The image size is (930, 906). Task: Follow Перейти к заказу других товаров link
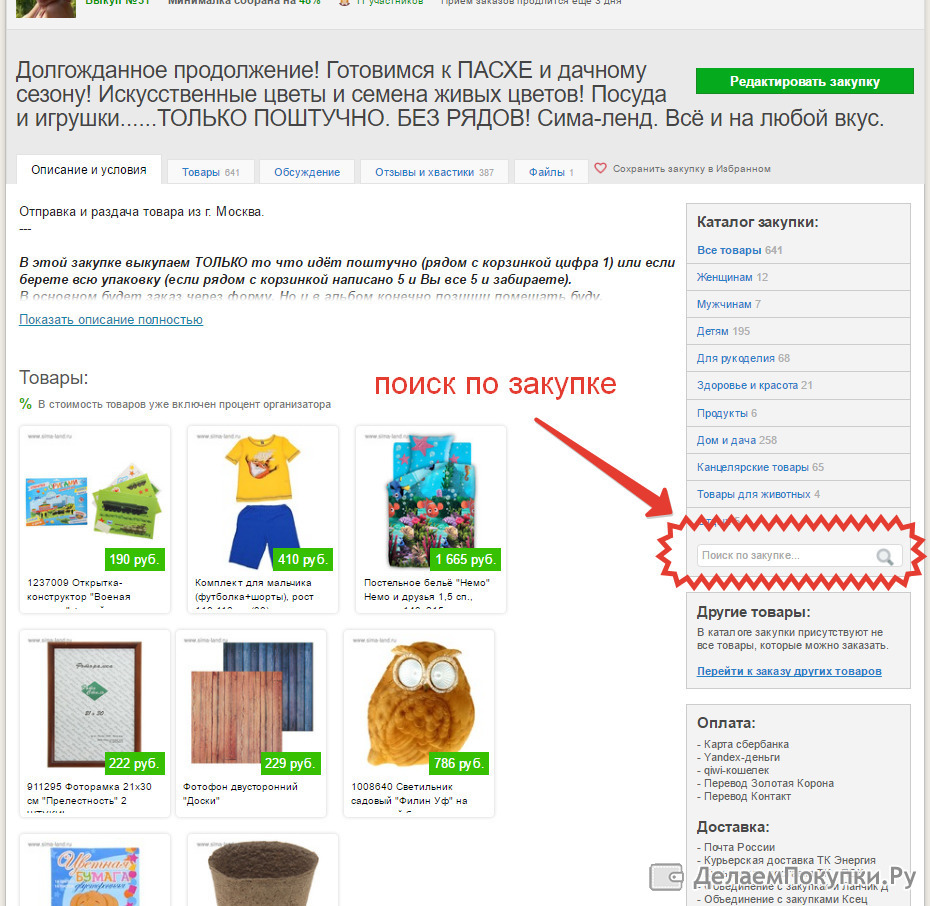click(789, 671)
